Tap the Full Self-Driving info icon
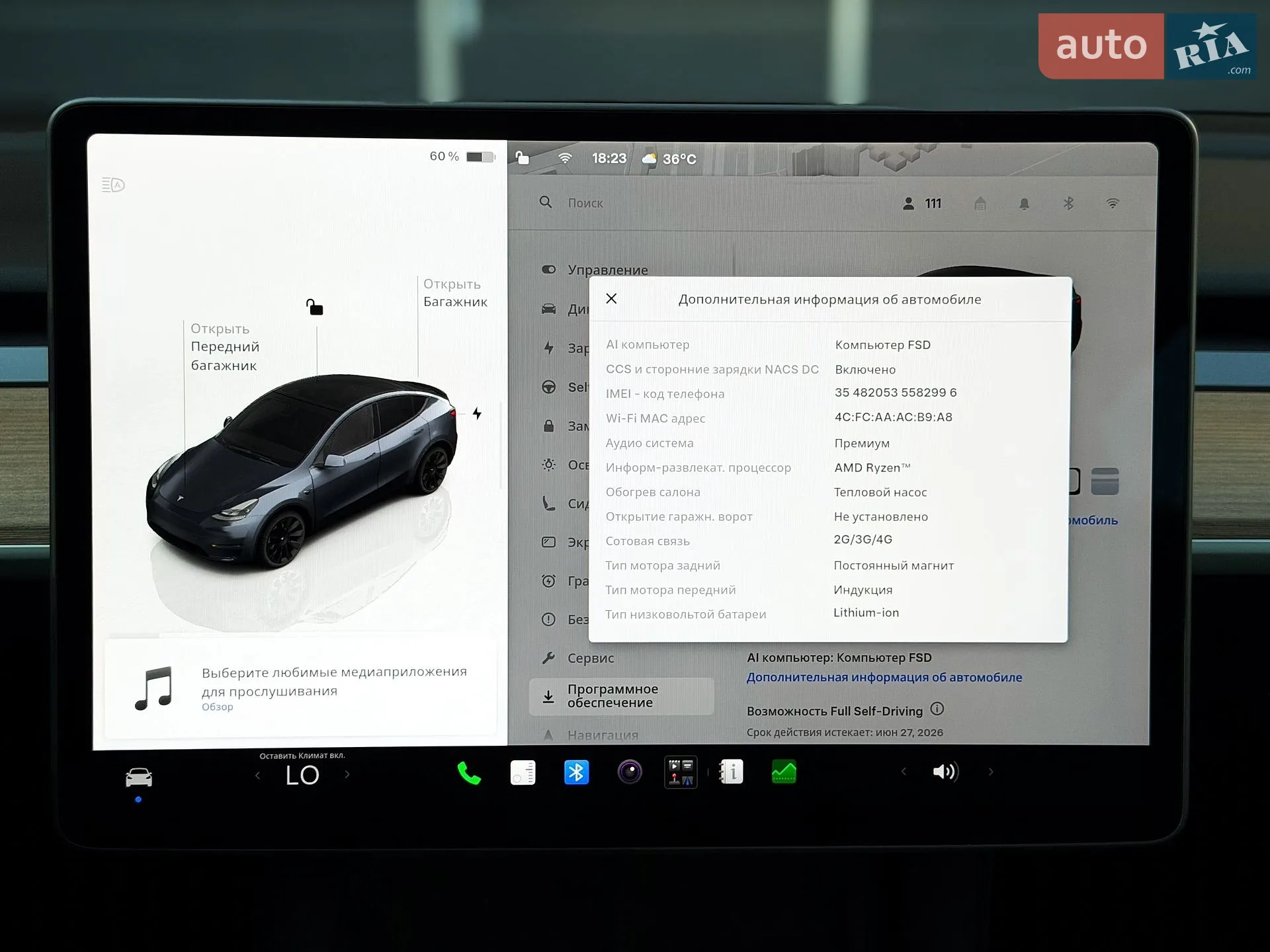The width and height of the screenshot is (1270, 952). (937, 709)
